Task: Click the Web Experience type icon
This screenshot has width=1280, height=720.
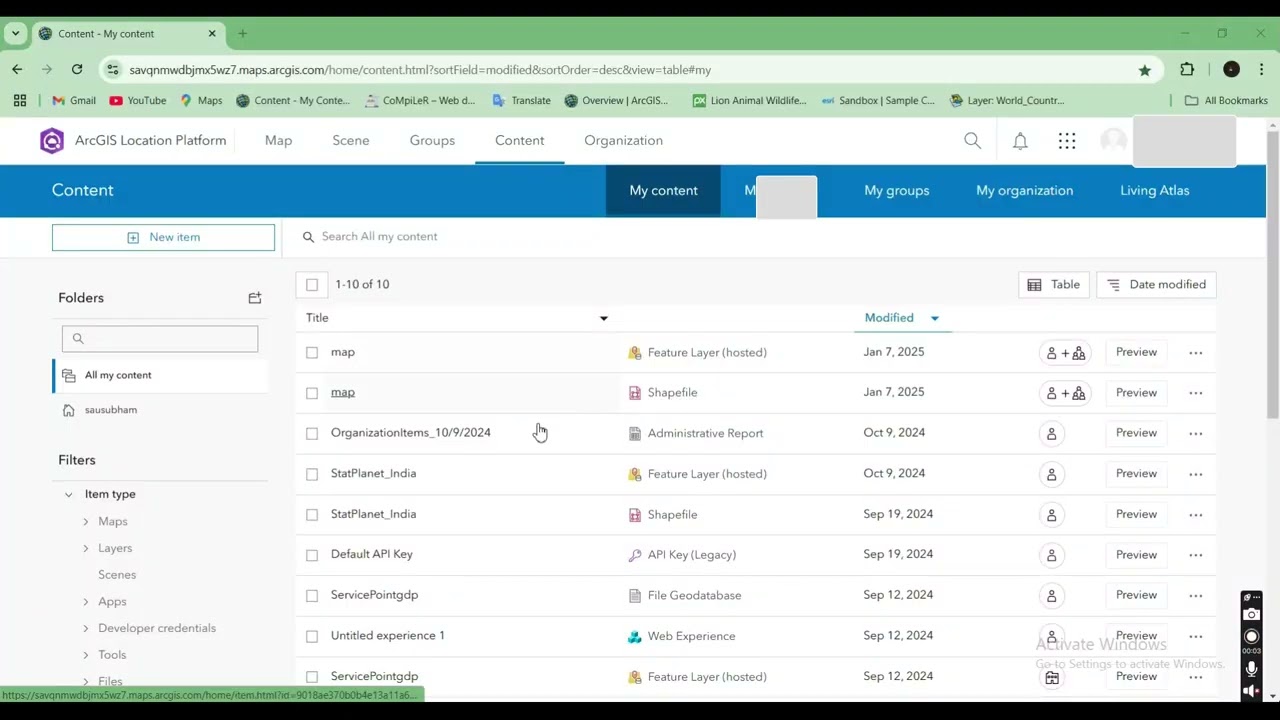Action: [x=634, y=636]
